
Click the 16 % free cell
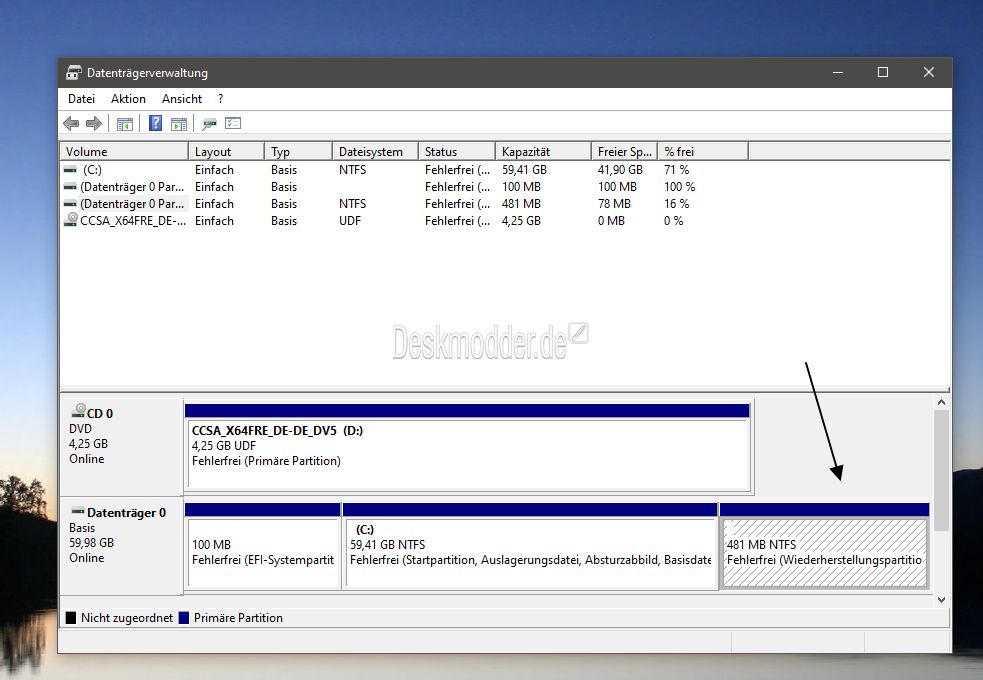pyautogui.click(x=676, y=204)
